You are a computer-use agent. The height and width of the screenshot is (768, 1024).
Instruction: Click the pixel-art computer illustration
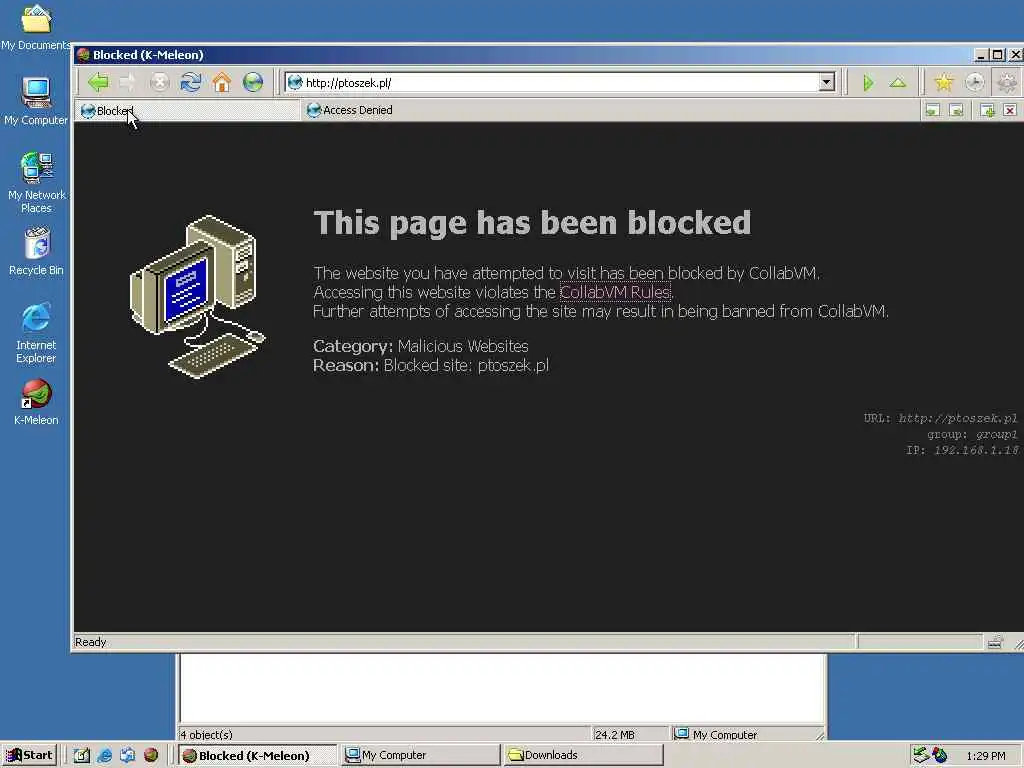point(198,296)
